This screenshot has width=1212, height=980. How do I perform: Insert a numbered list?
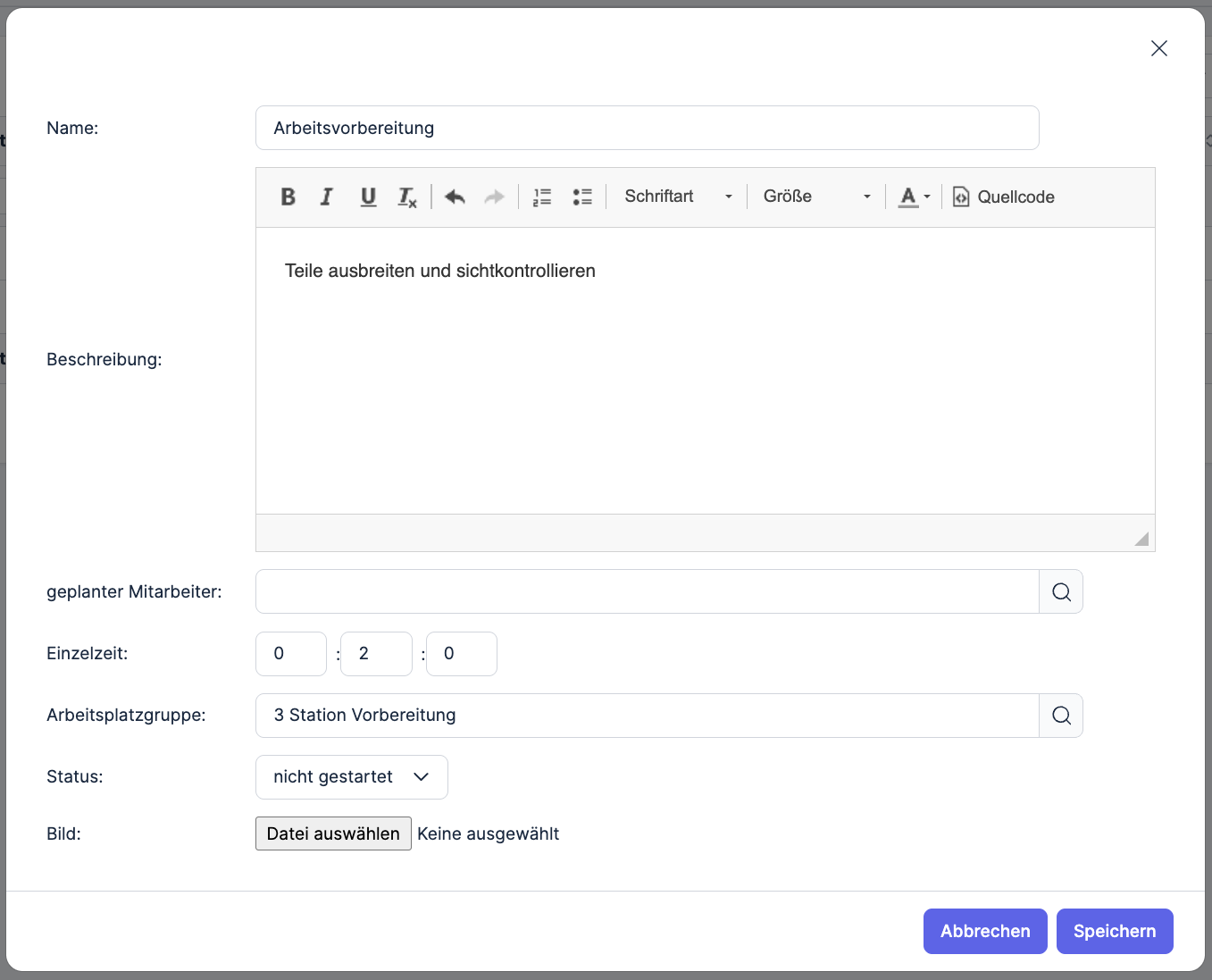click(x=542, y=197)
